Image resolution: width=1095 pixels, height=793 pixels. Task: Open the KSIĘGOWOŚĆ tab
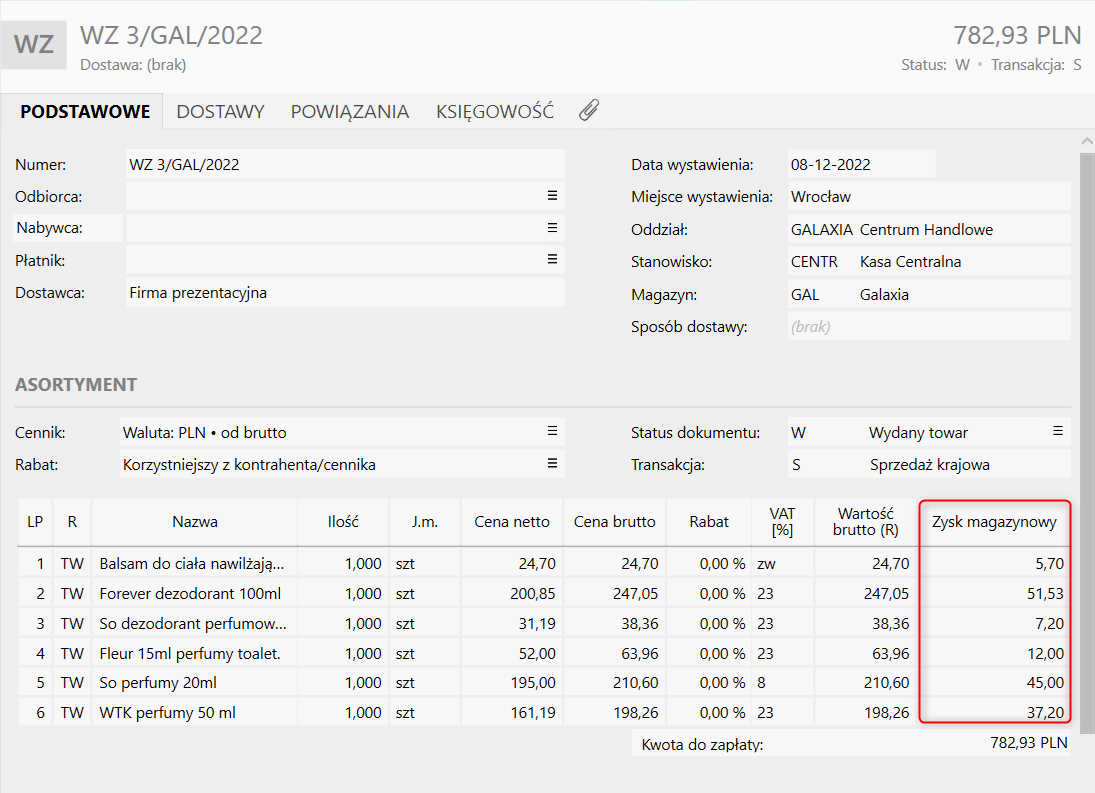[x=494, y=111]
